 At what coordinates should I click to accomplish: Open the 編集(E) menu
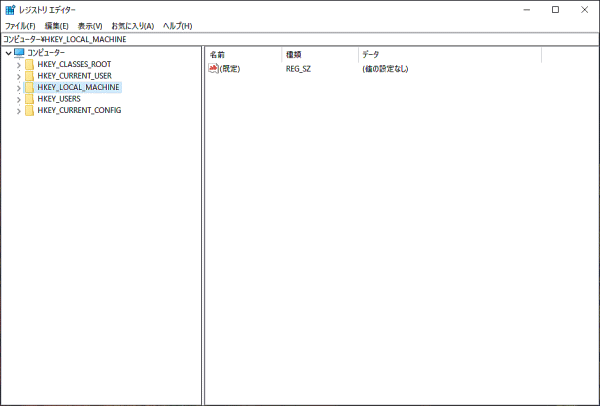57,26
